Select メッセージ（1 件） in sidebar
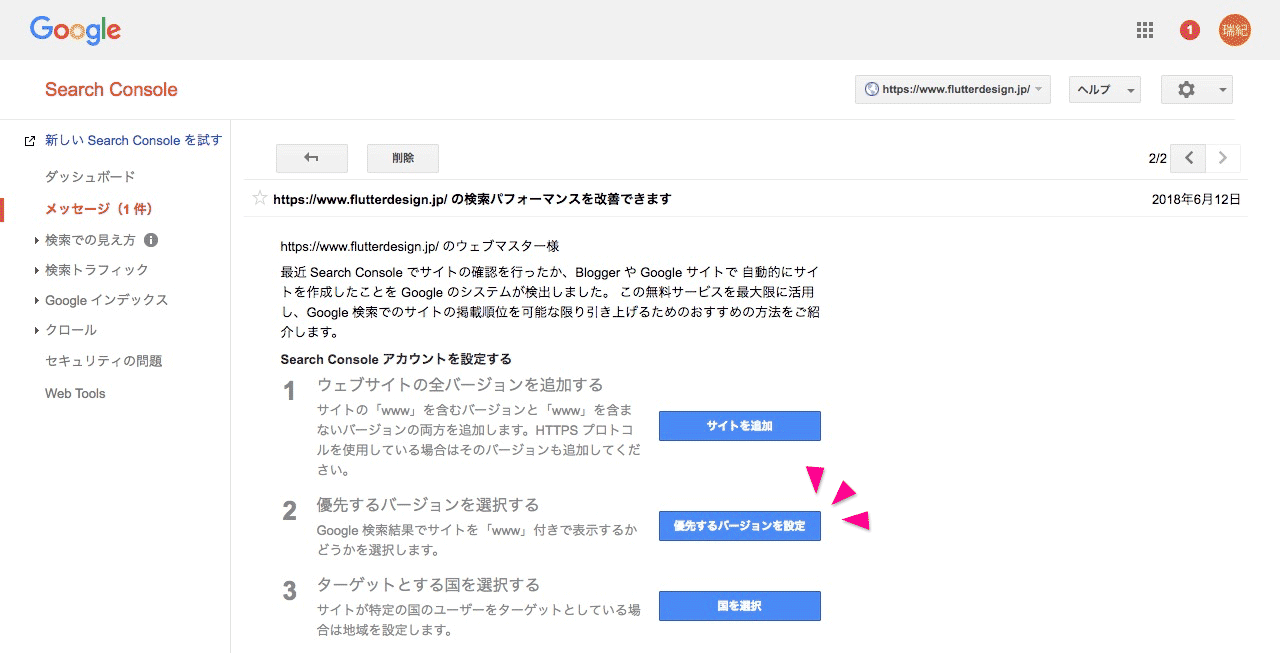1280x653 pixels. [x=99, y=209]
